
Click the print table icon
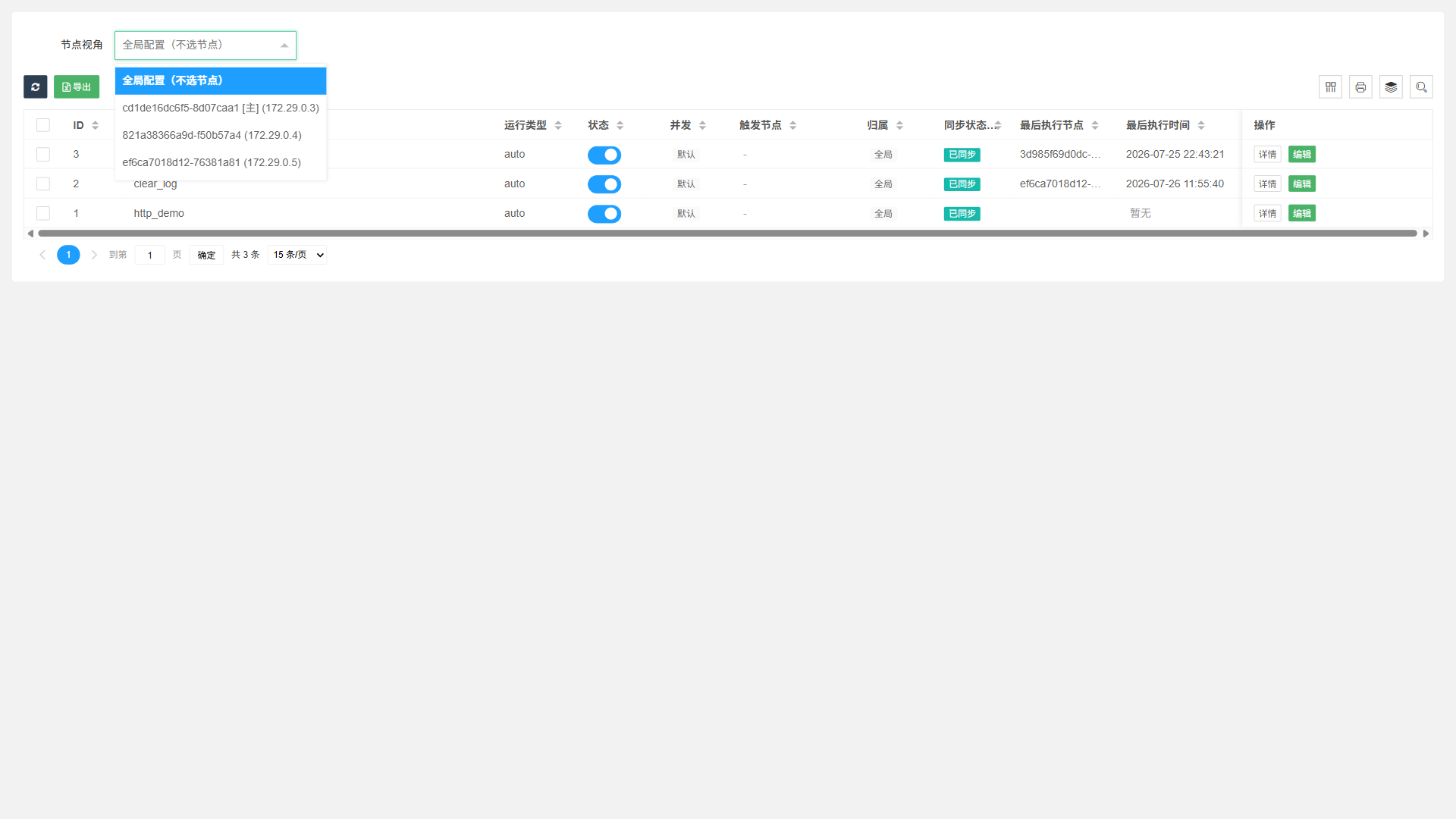click(x=1360, y=87)
